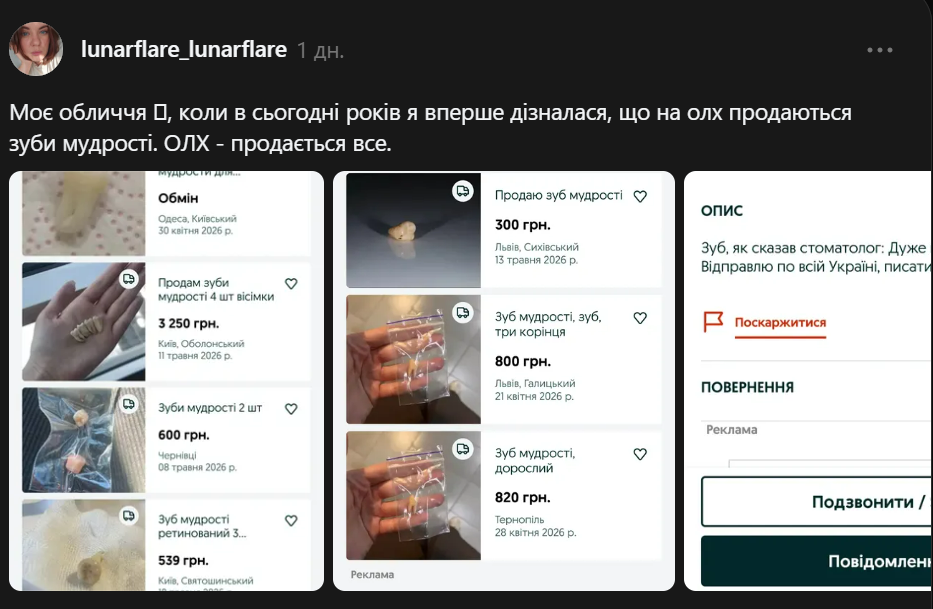
Task: Favorite the 'Зуби мудрості 2 шт' listing
Action: coord(291,409)
